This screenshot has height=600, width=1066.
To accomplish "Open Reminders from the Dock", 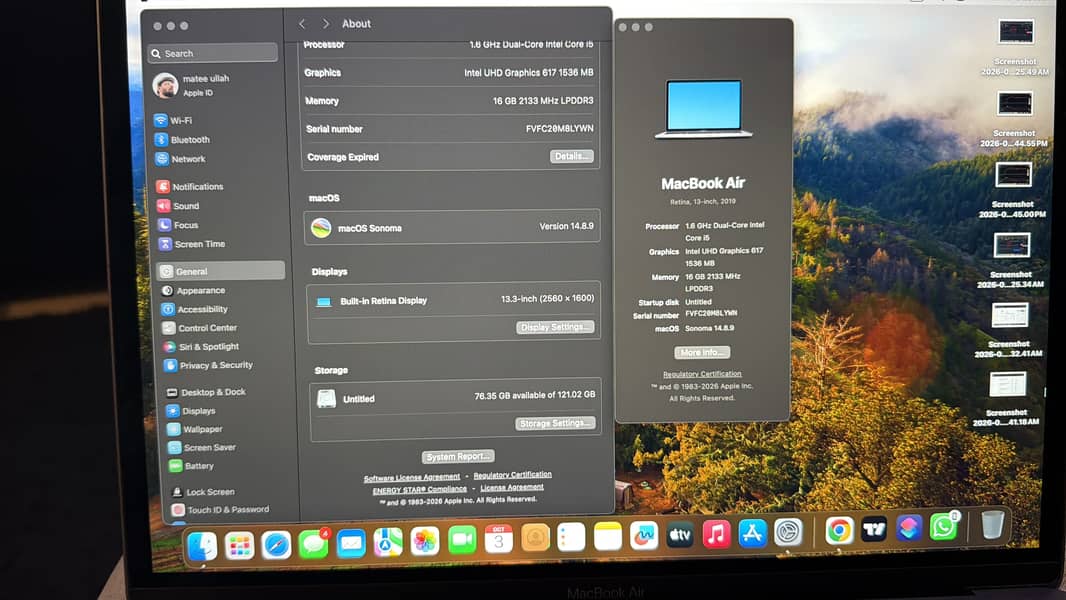I will [x=571, y=537].
